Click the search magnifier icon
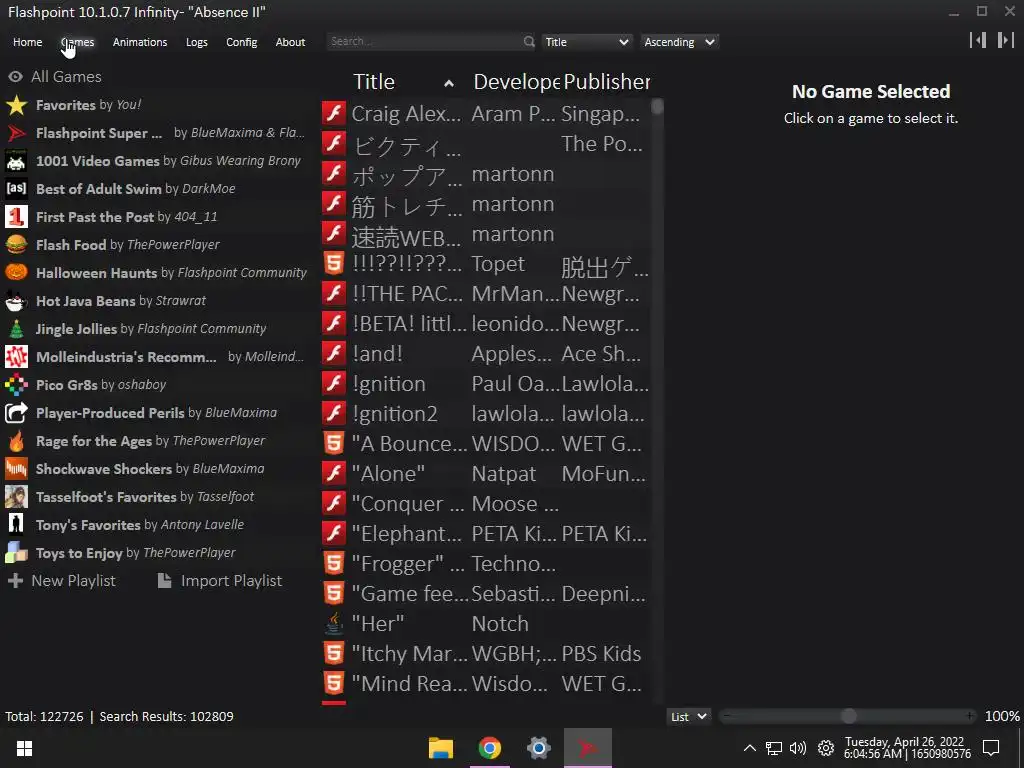Screen dimensions: 1024x768 [529, 42]
